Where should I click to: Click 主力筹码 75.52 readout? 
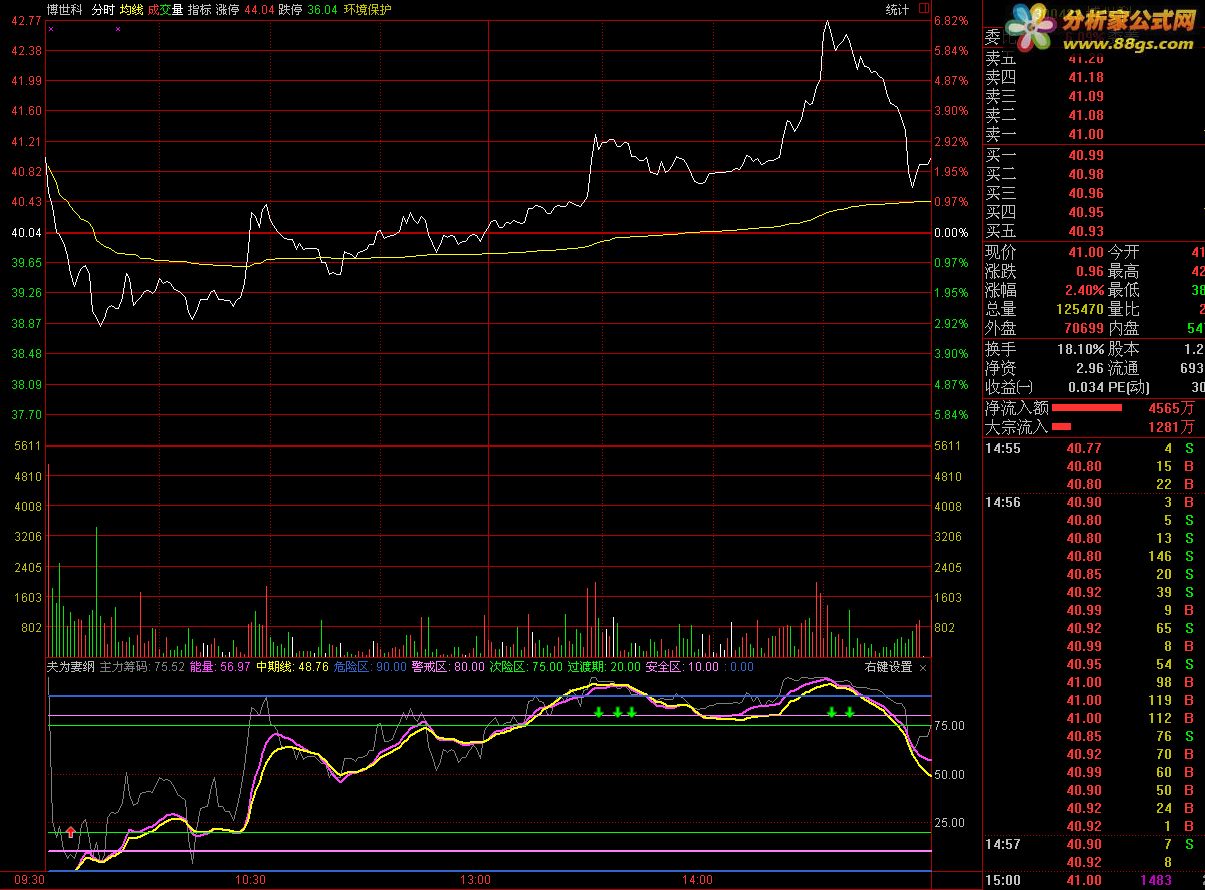142,667
